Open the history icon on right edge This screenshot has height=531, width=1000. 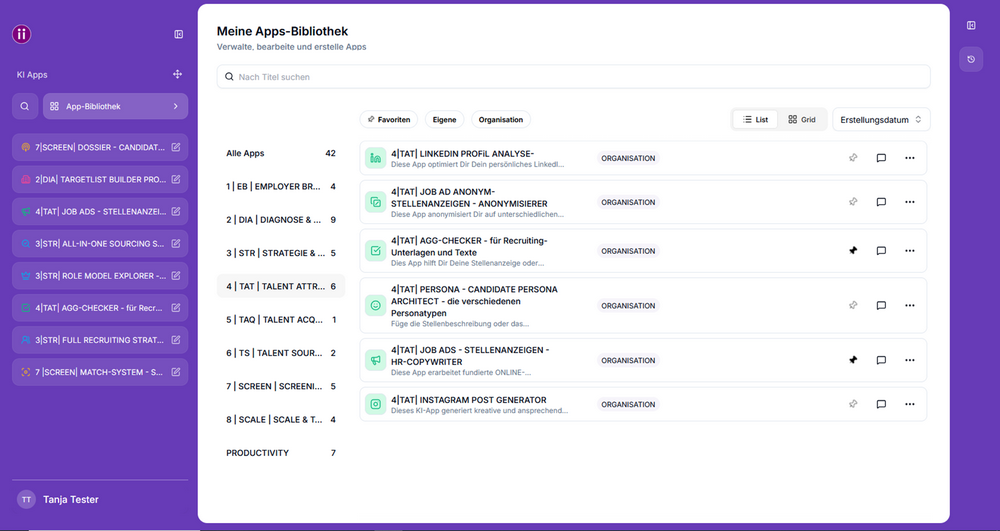[971, 59]
